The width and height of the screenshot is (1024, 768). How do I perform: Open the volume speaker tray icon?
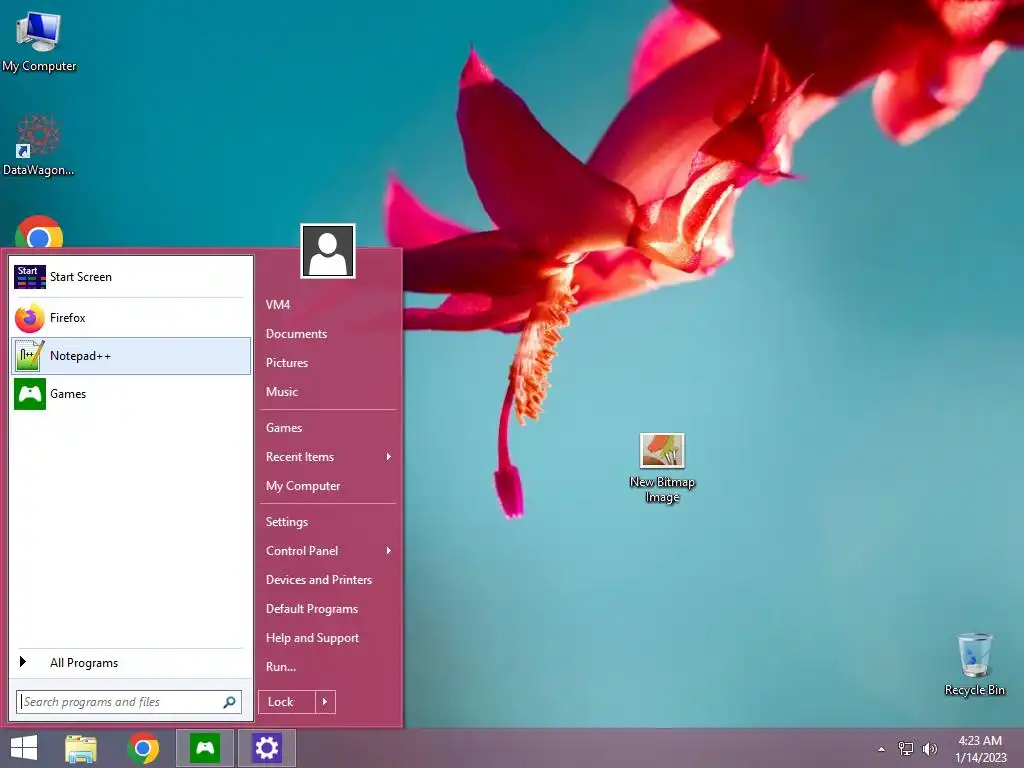(930, 749)
